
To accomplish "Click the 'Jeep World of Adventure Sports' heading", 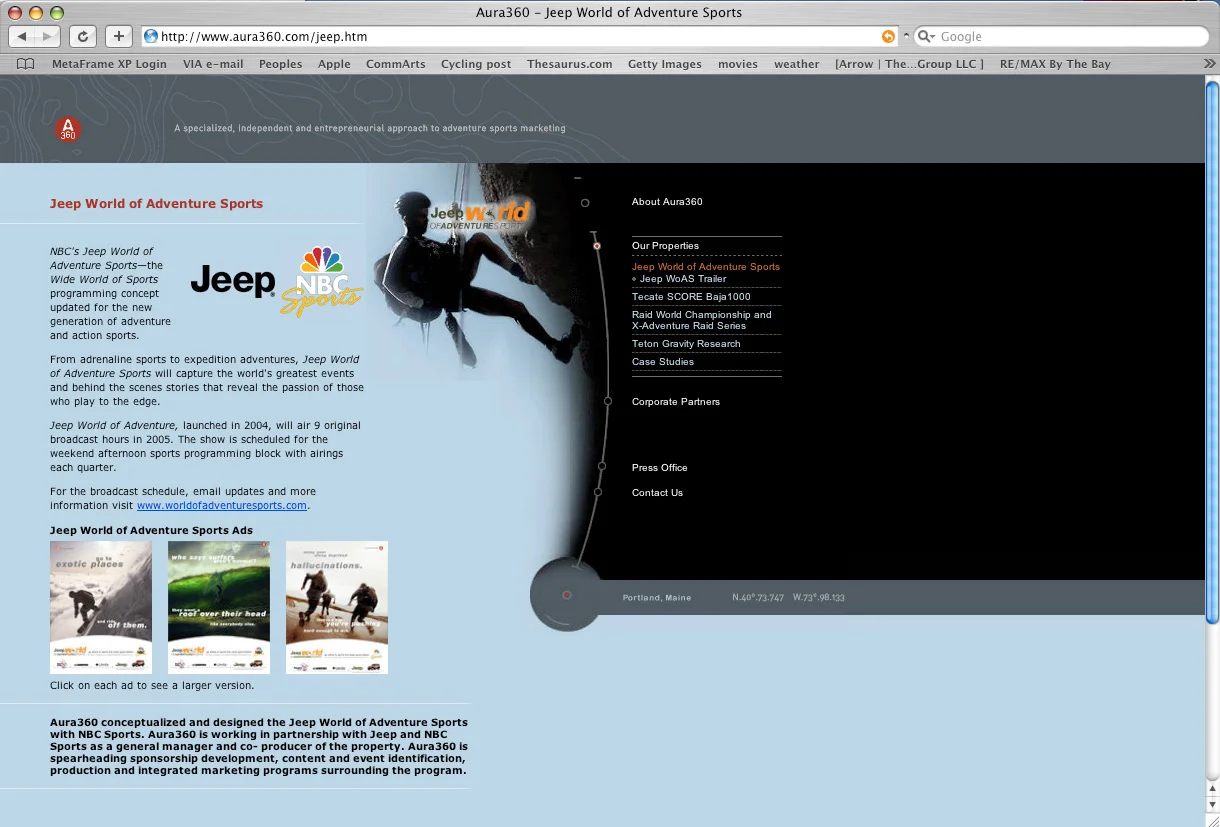I will tap(156, 204).
